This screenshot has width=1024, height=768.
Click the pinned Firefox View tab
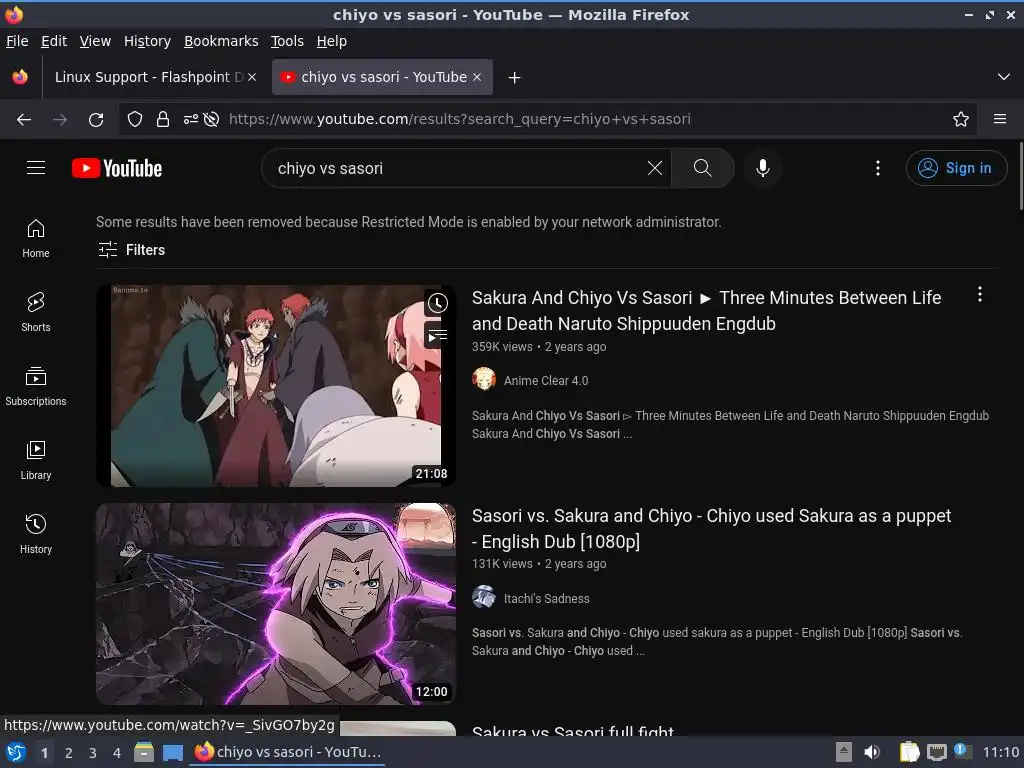(20, 77)
